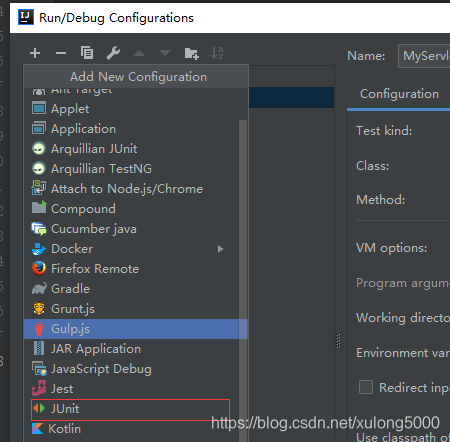Select the Kotlin entry
The width and height of the screenshot is (450, 442).
131,429
